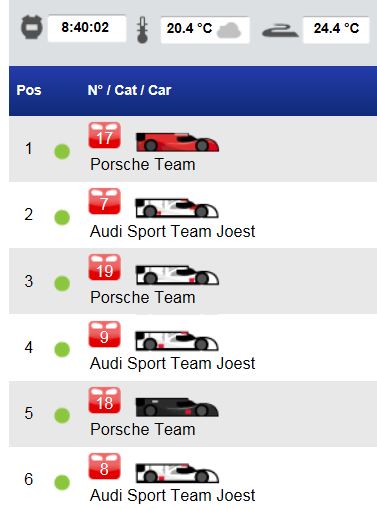This screenshot has height=510, width=377.
Task: Click the red Porsche car image in position 1
Action: (177, 142)
